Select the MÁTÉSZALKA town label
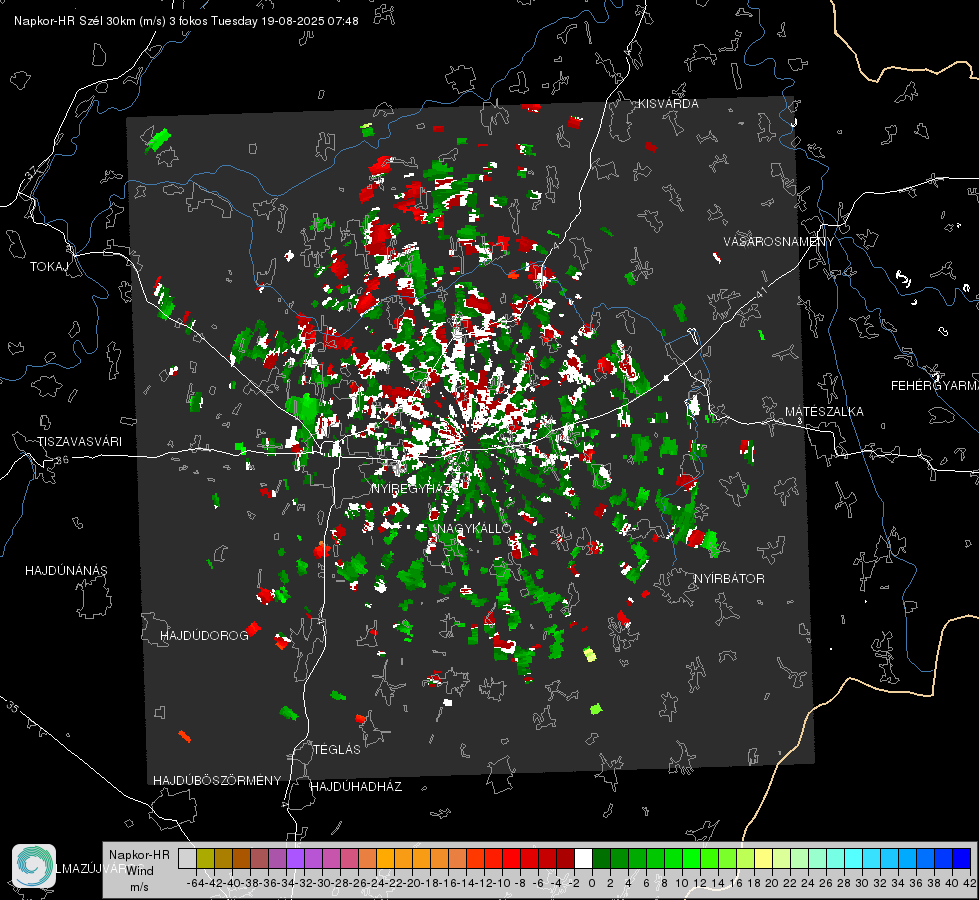This screenshot has width=979, height=900. (x=824, y=412)
